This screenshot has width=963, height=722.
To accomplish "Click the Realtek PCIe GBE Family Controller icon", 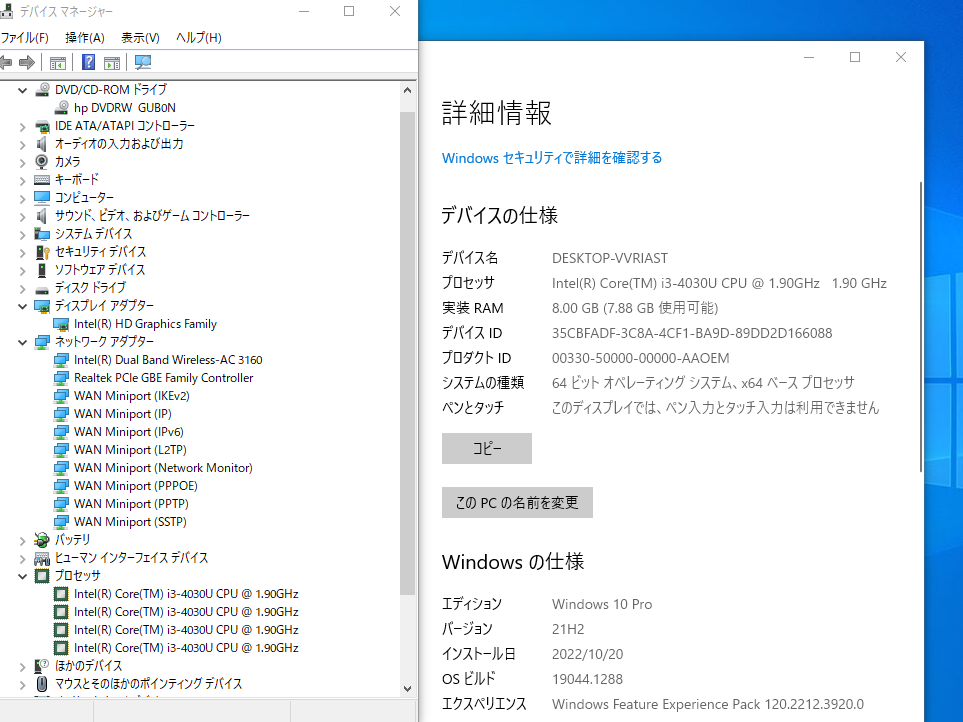I will 61,378.
